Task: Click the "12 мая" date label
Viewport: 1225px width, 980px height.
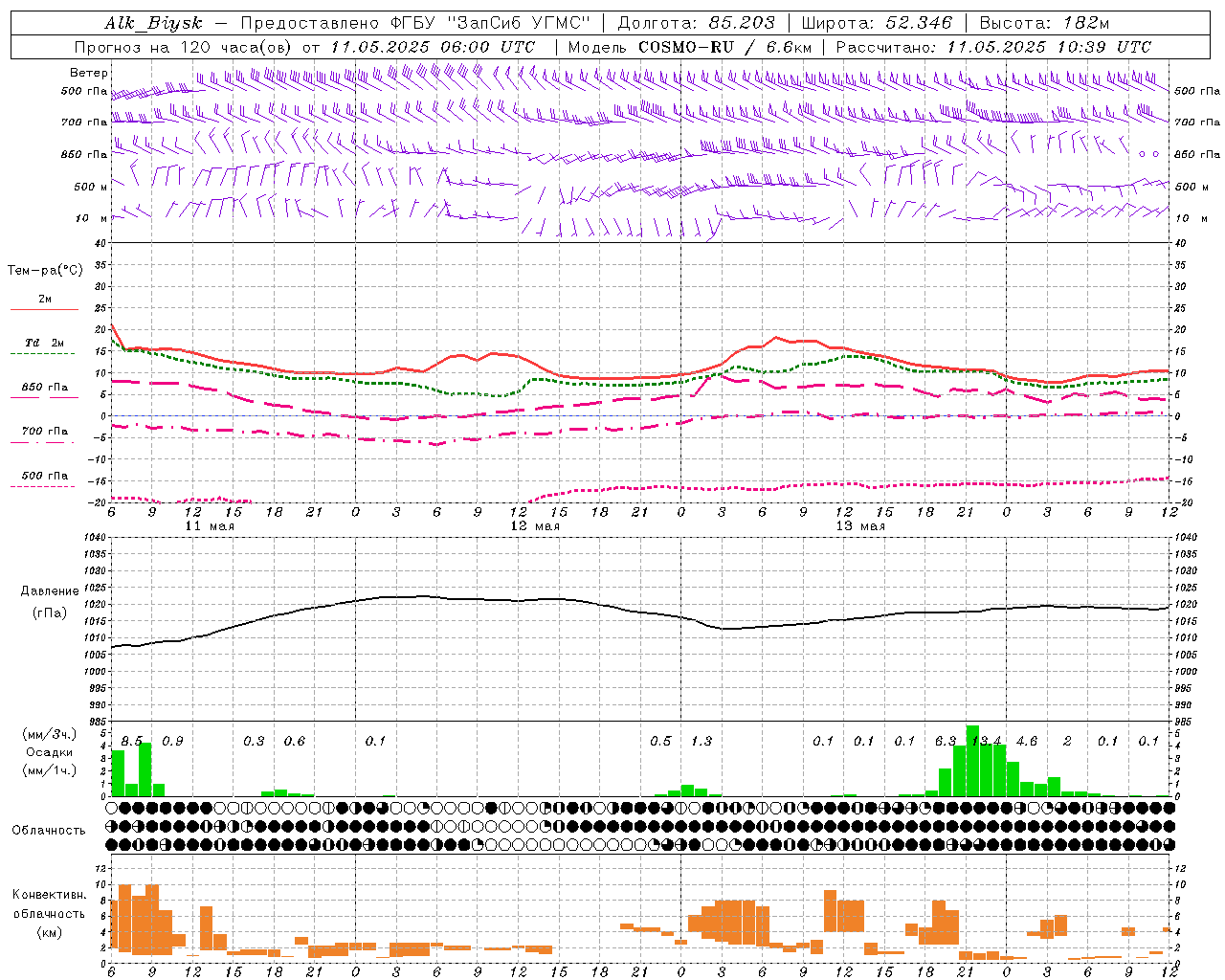Action: click(535, 526)
